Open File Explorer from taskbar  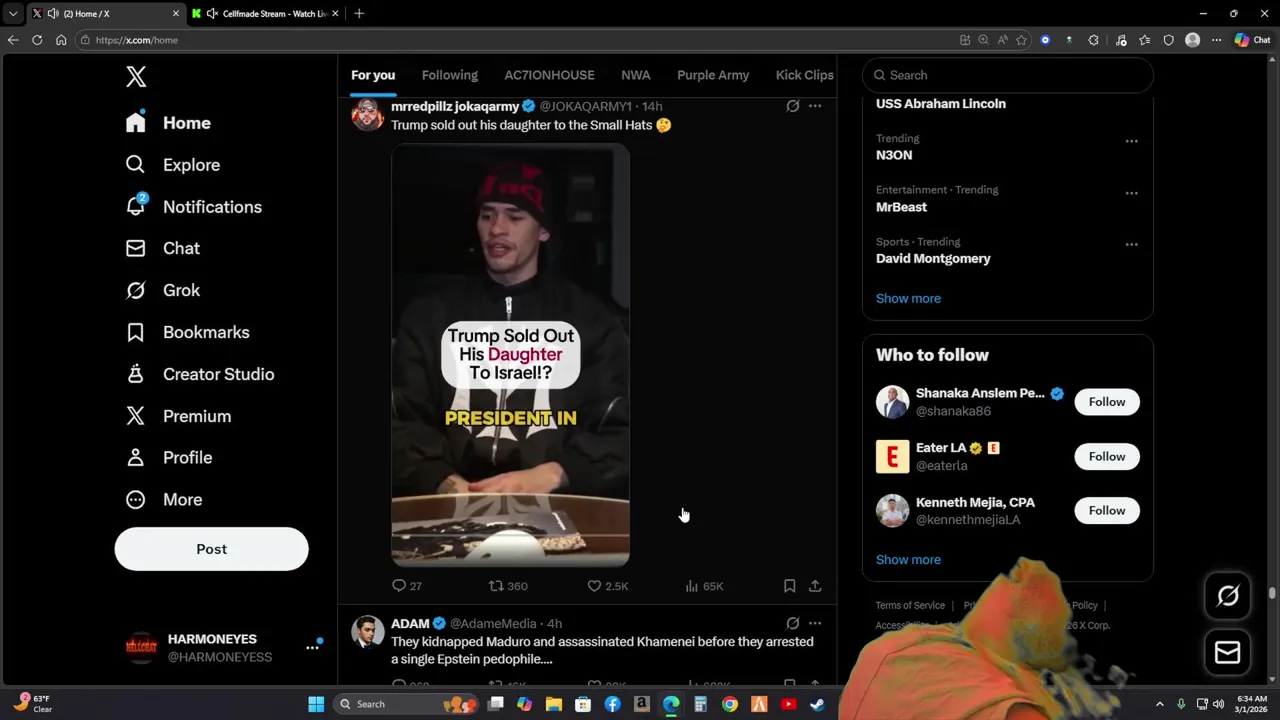[x=554, y=704]
